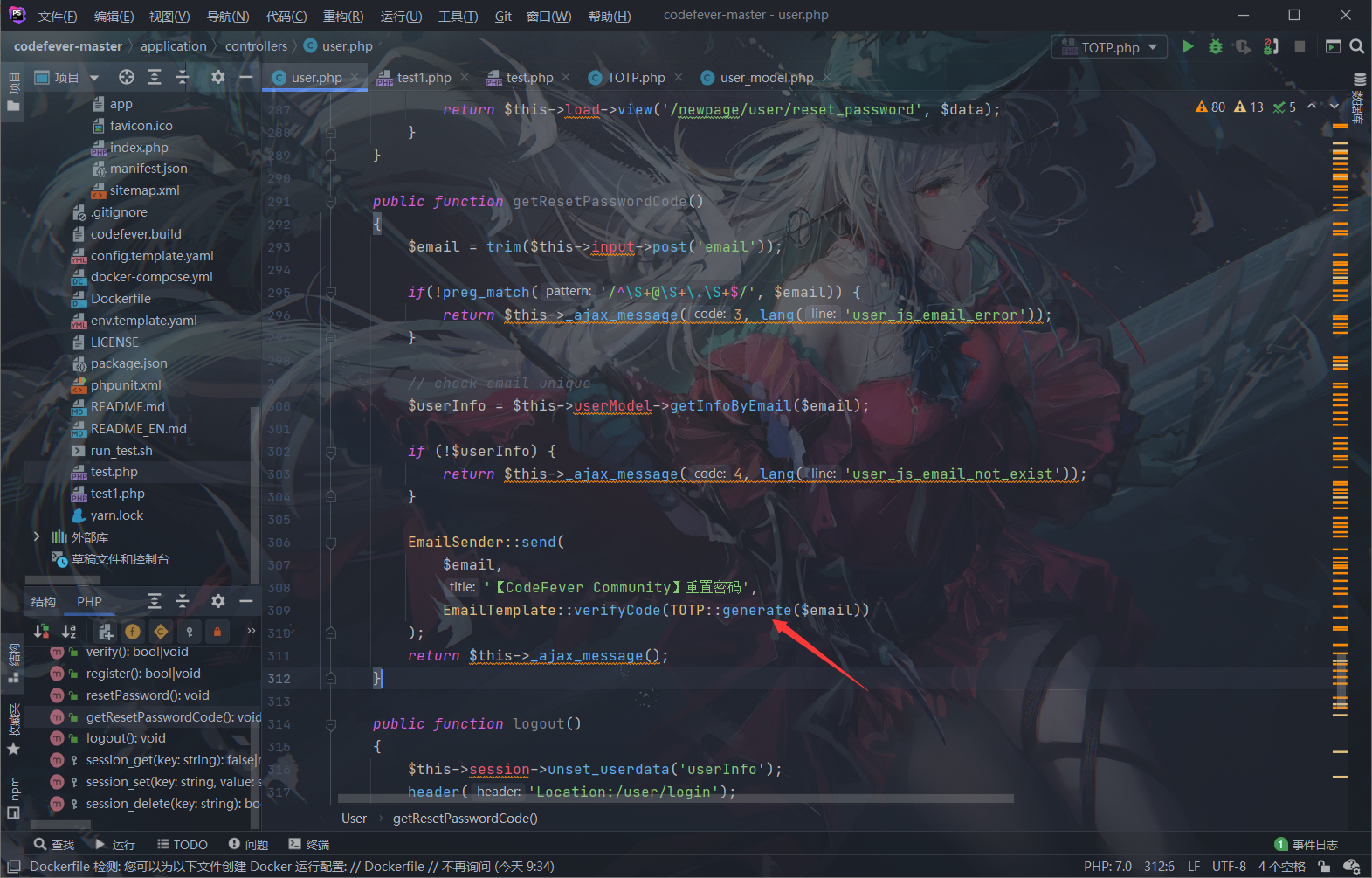Show more structure toolbar options chevron
The height and width of the screenshot is (878, 1372).
click(x=252, y=631)
